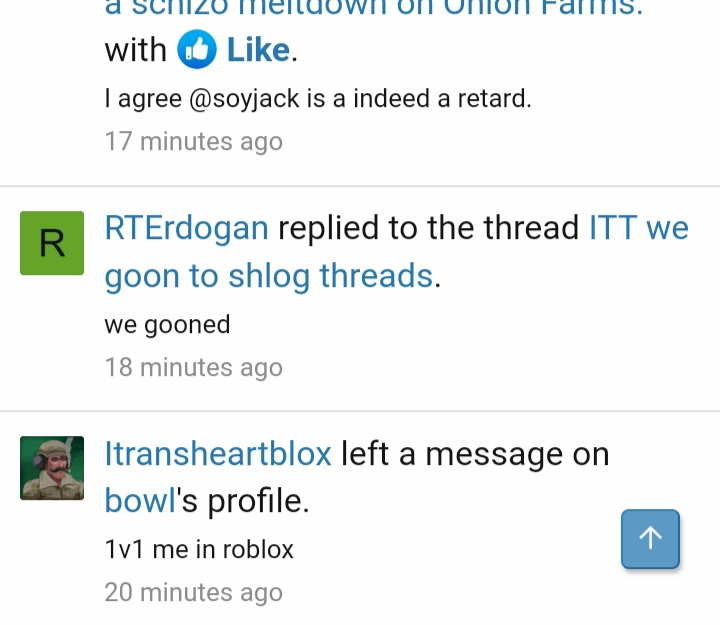Visit bowl's profile link
This screenshot has width=720, height=625.
point(141,500)
